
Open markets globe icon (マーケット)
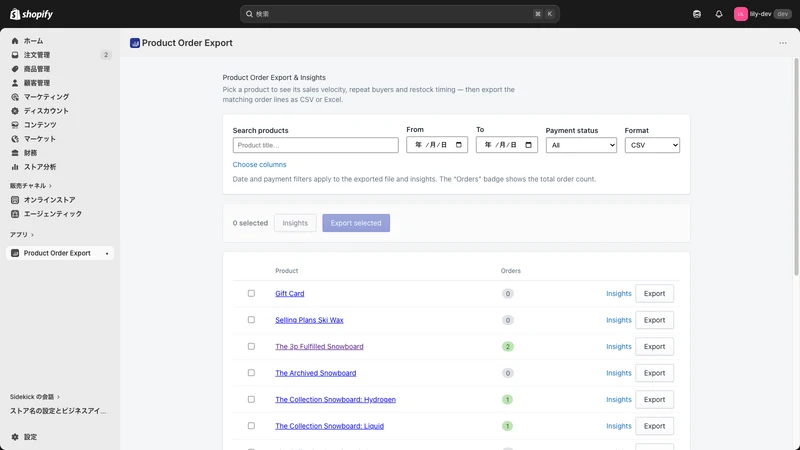pos(15,139)
